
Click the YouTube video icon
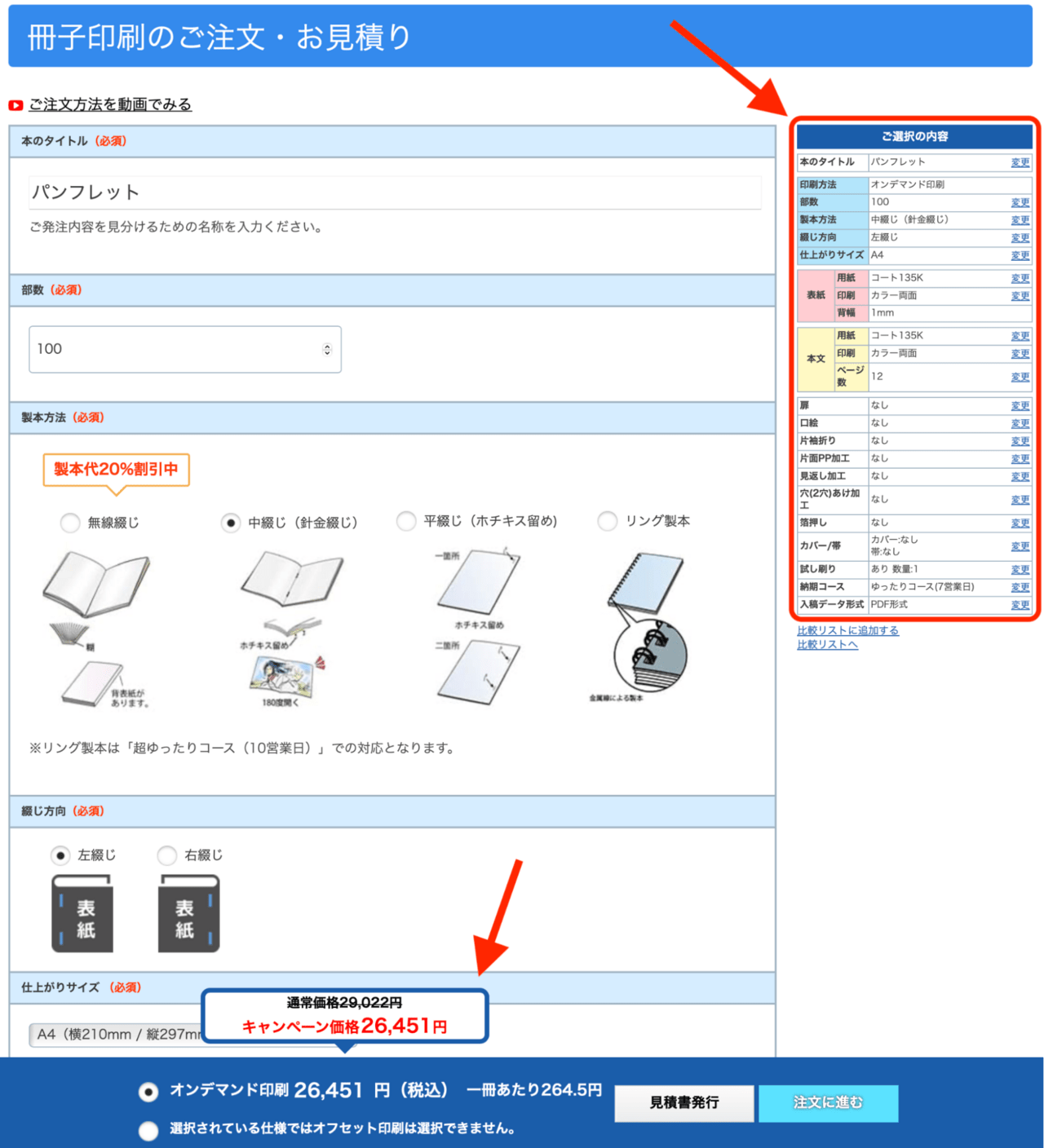15,105
